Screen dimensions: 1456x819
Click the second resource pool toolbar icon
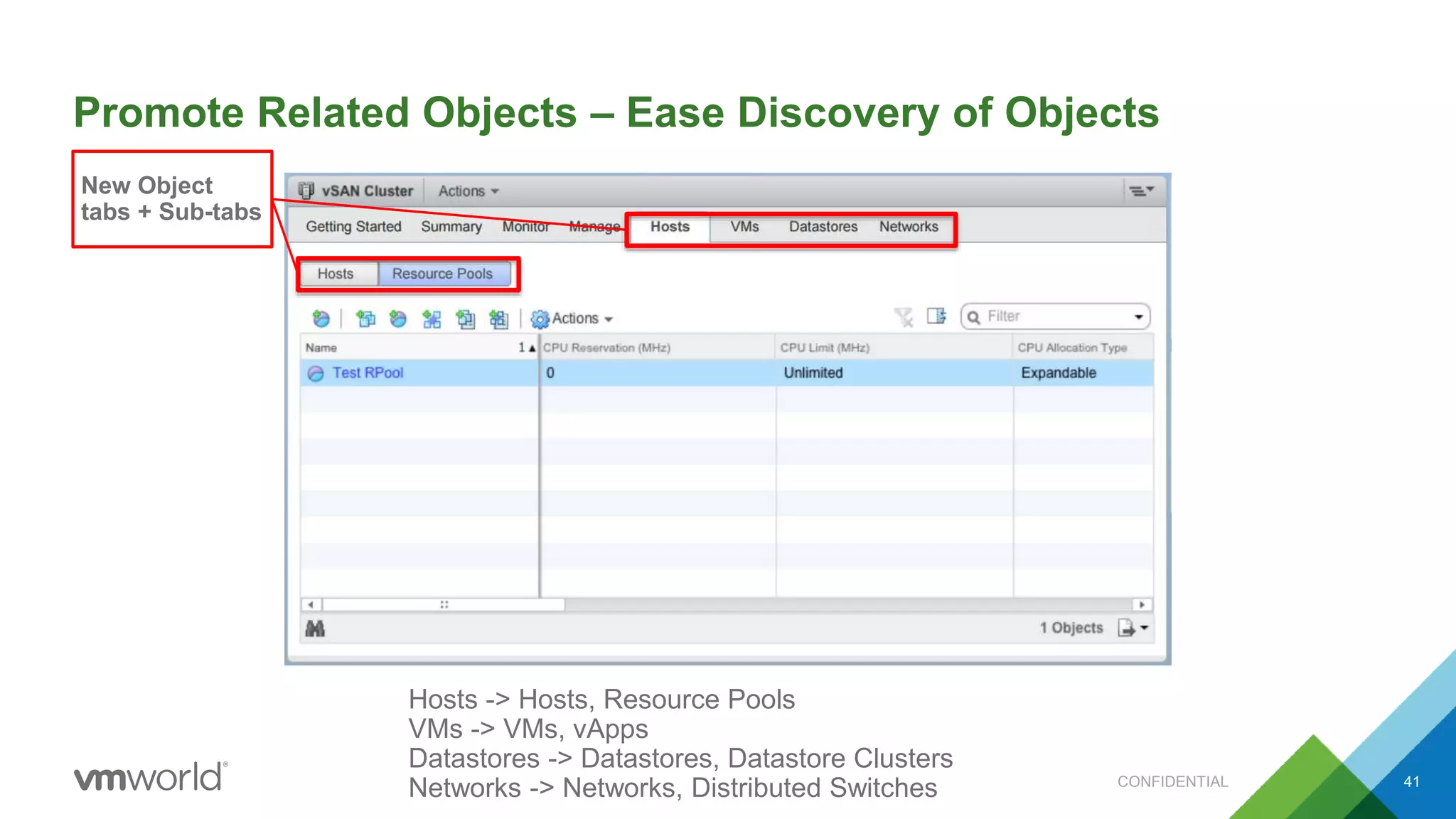point(398,318)
